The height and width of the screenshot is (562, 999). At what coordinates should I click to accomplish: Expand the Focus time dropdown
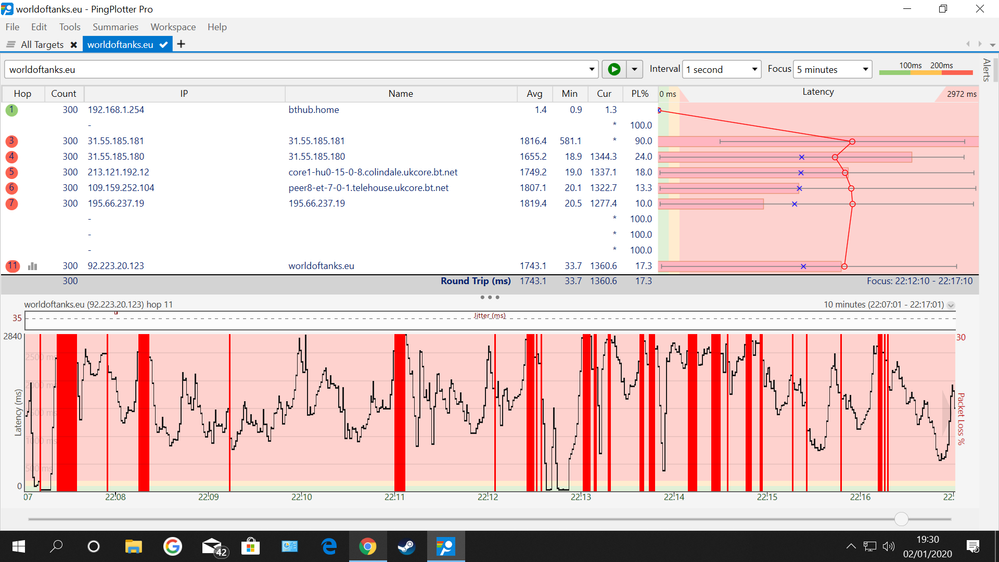coord(863,70)
